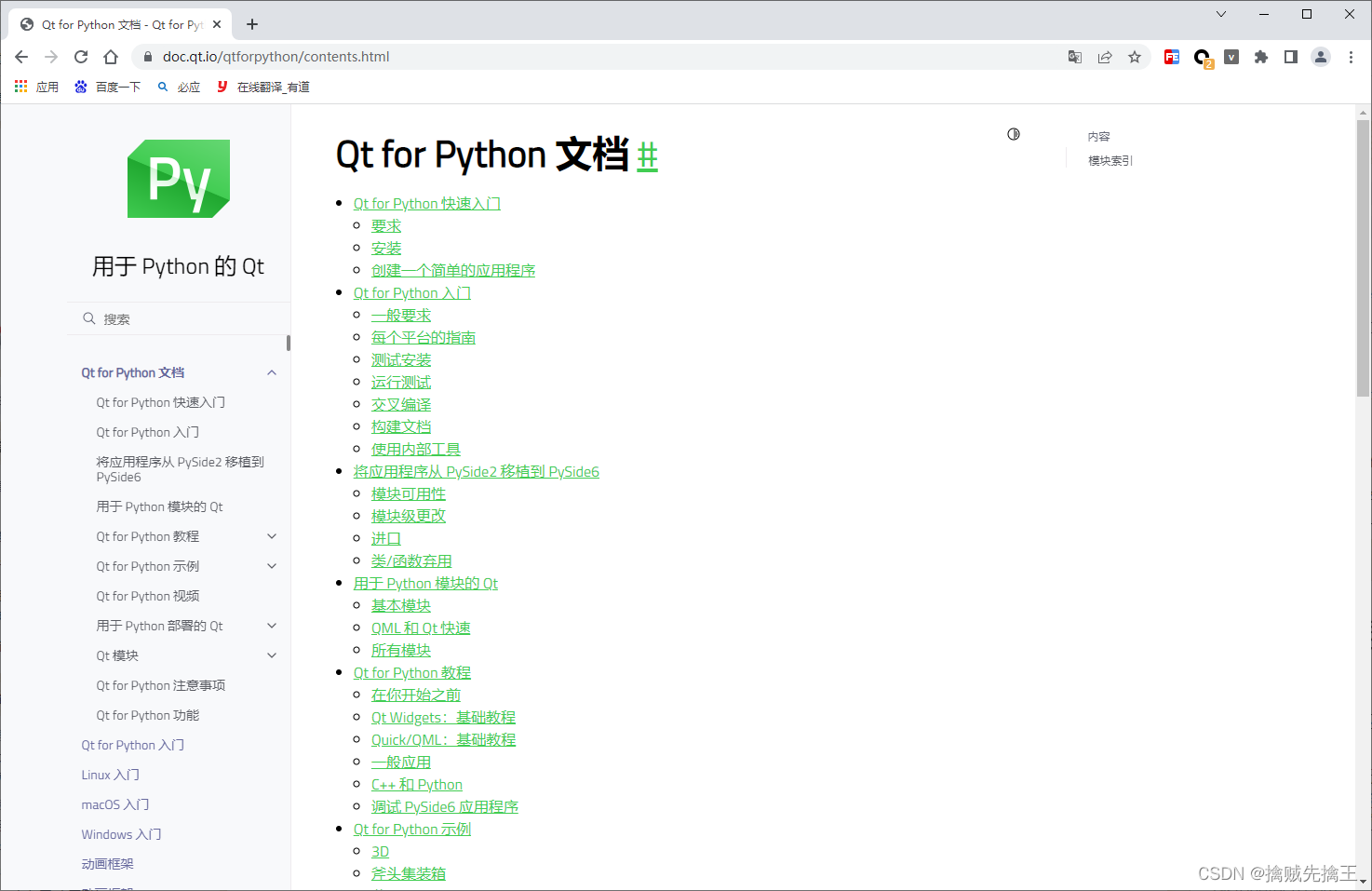Open the 类/函数弃用 link

tap(411, 560)
